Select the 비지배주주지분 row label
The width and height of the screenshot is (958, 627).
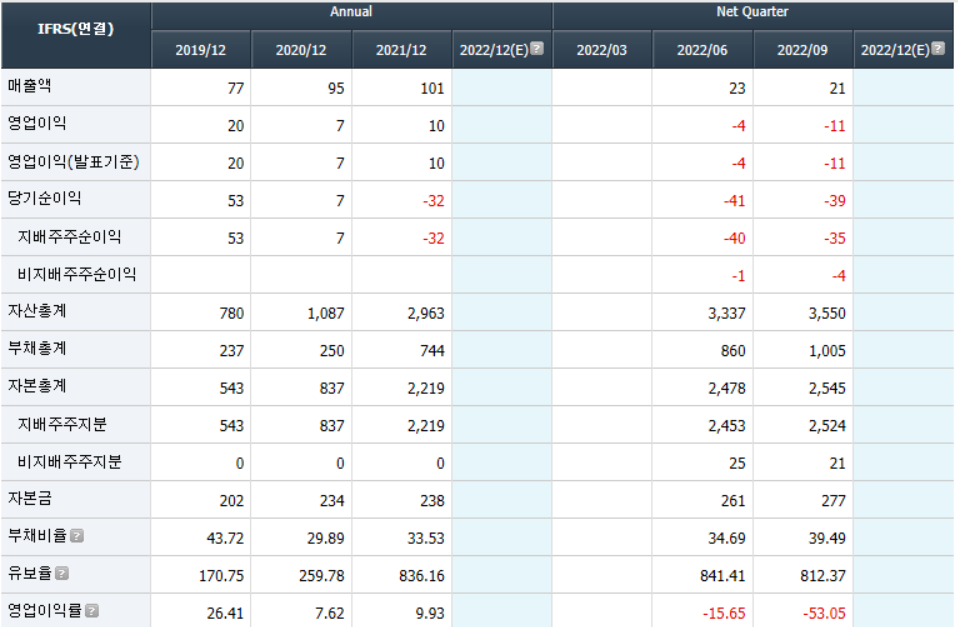69,462
